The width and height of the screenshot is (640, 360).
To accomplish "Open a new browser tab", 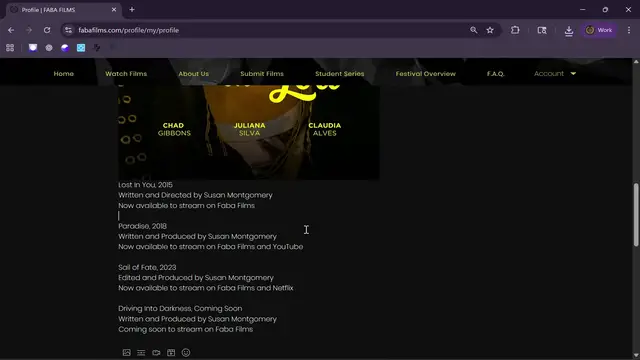I will (x=132, y=9).
